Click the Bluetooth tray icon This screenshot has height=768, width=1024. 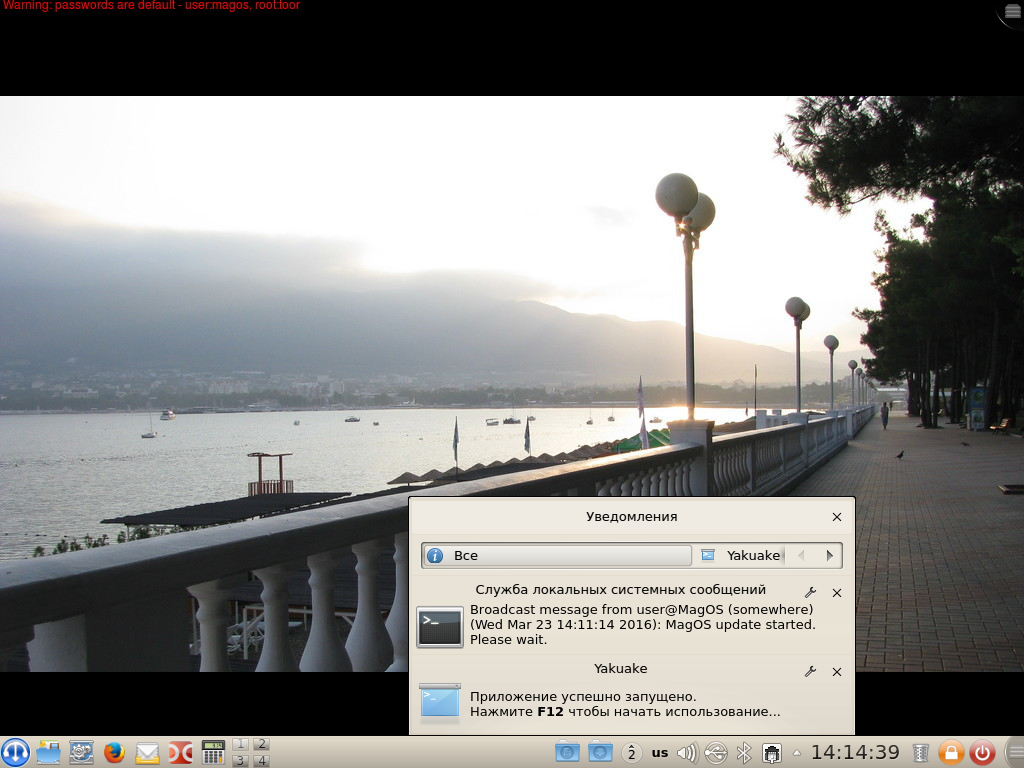coord(743,753)
